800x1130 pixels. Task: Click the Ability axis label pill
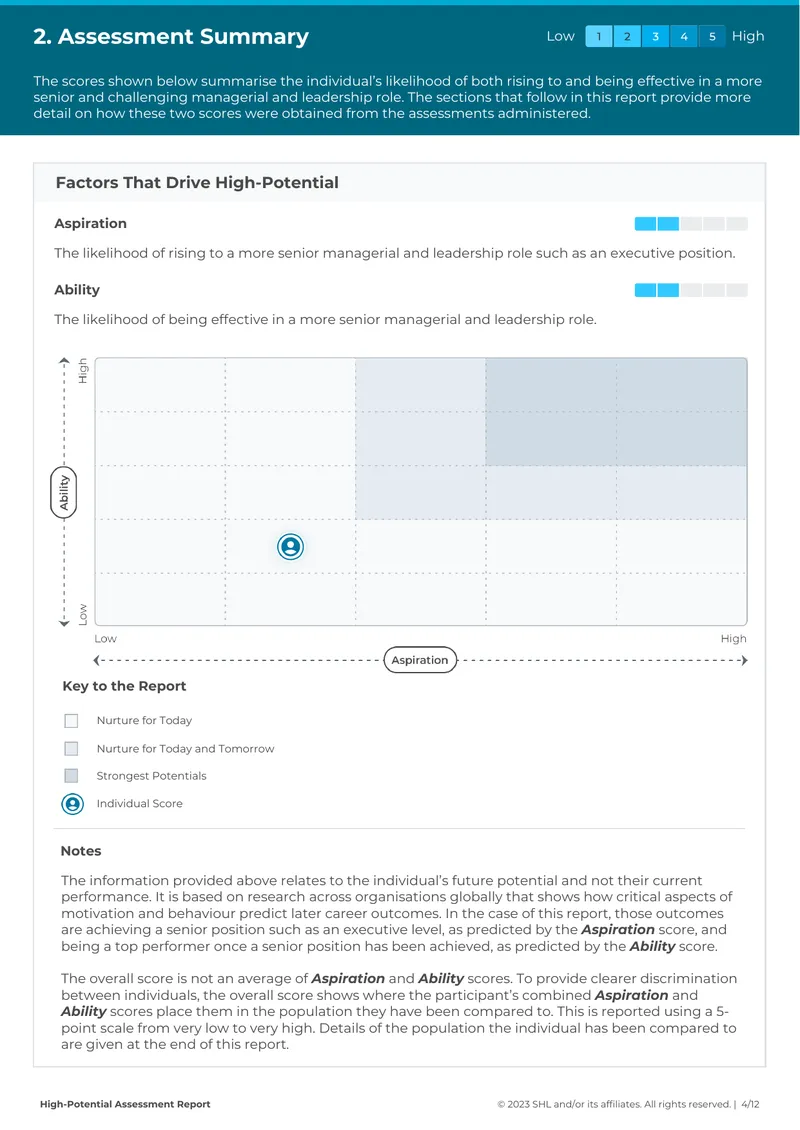coord(64,492)
